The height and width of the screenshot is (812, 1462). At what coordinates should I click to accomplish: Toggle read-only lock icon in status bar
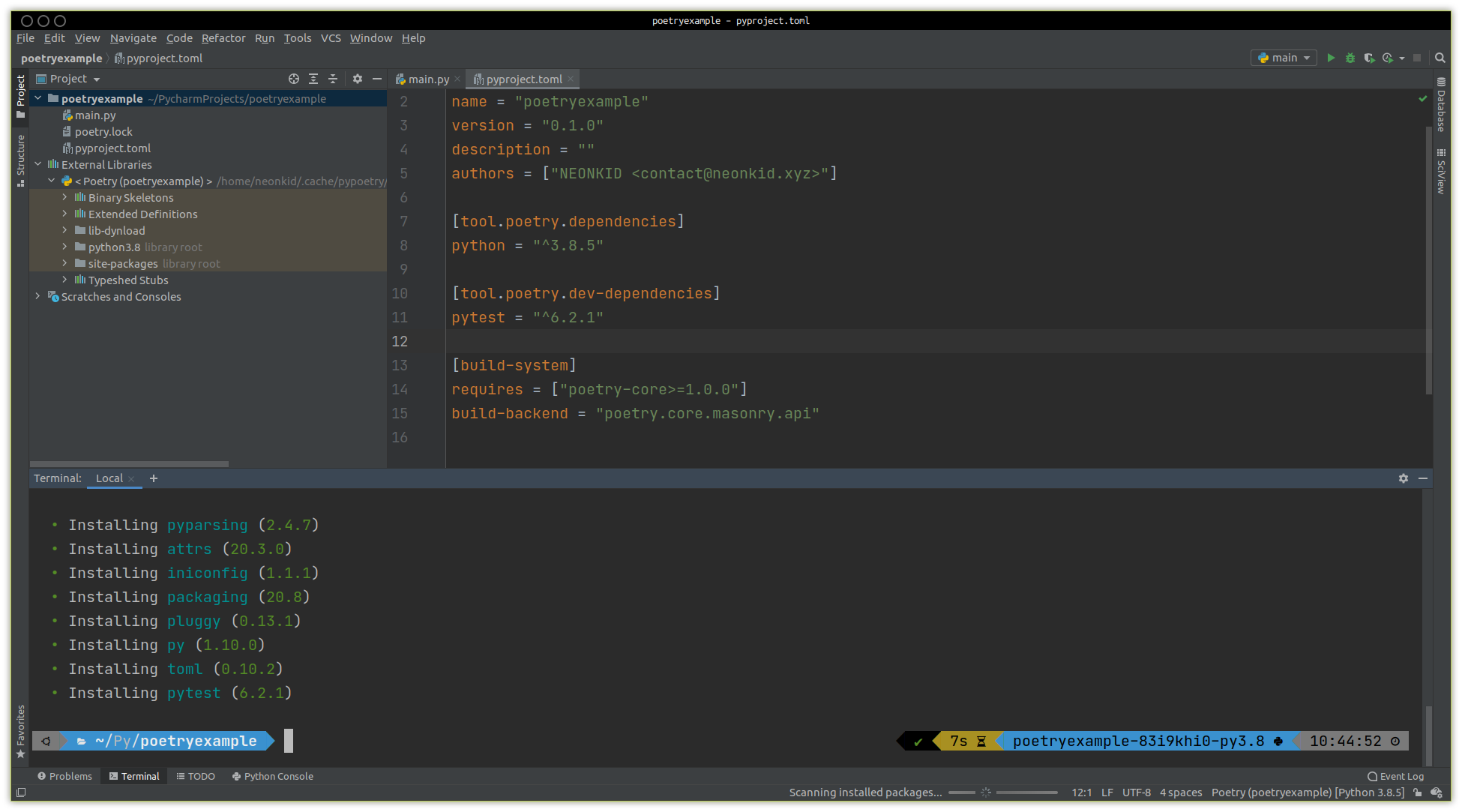coord(1418,793)
